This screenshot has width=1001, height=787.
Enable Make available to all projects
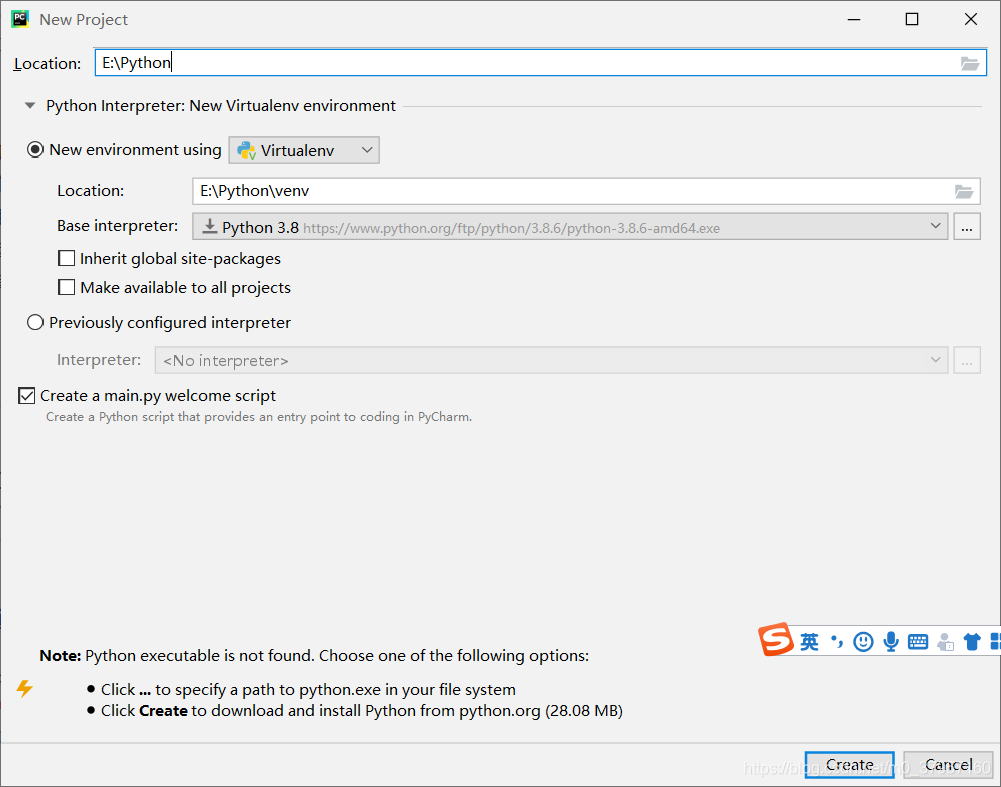[x=66, y=287]
